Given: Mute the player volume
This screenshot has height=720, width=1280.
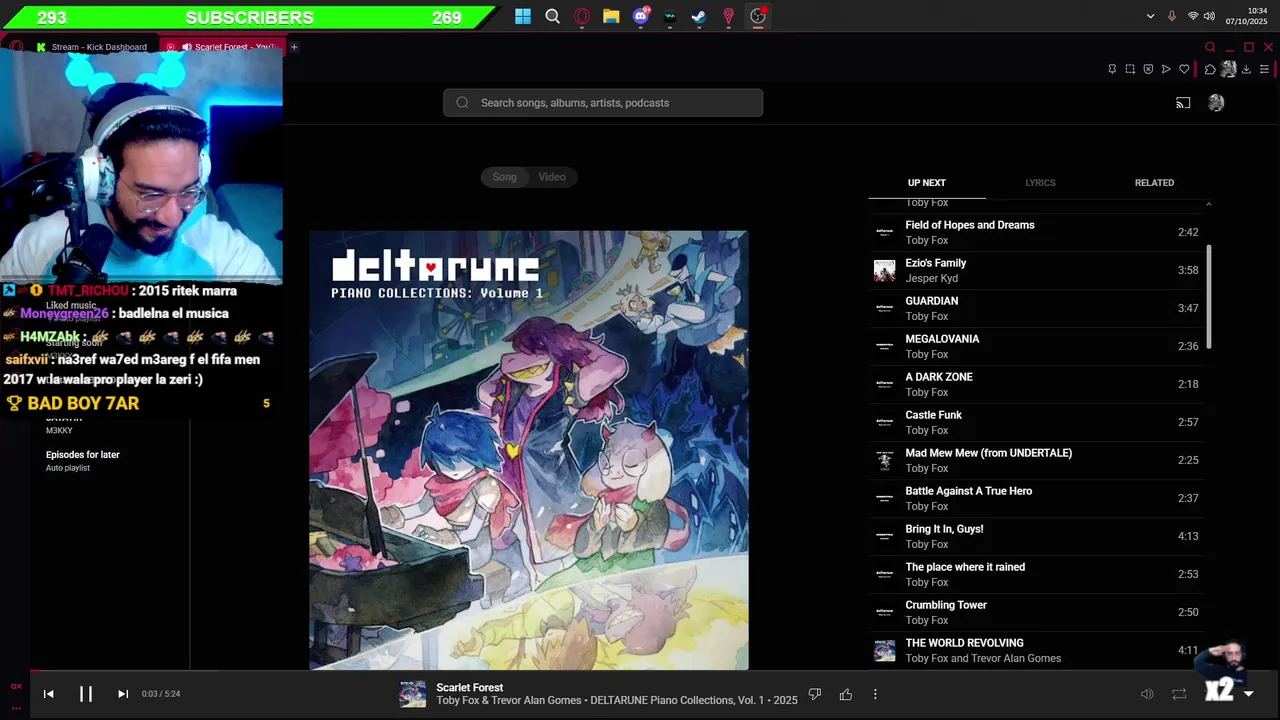Looking at the screenshot, I should (x=1147, y=694).
